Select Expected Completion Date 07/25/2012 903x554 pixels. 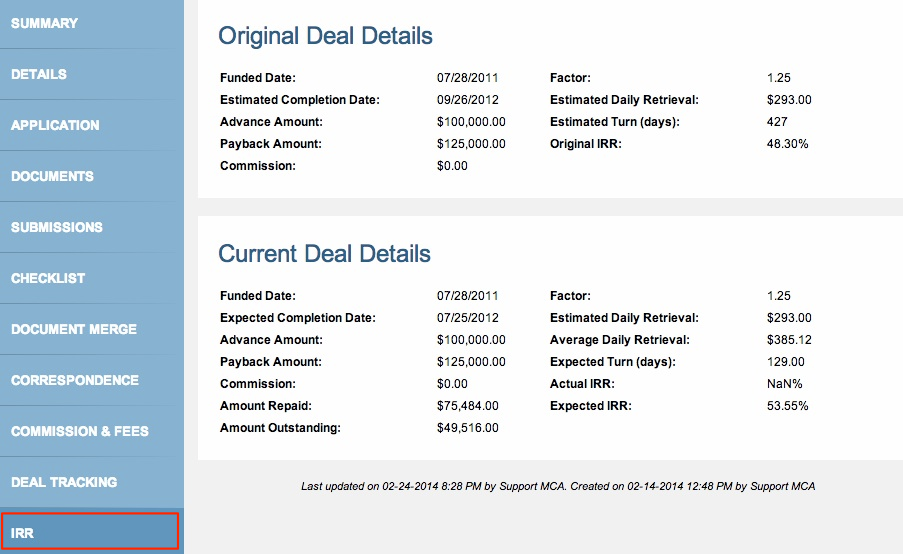[x=468, y=318]
